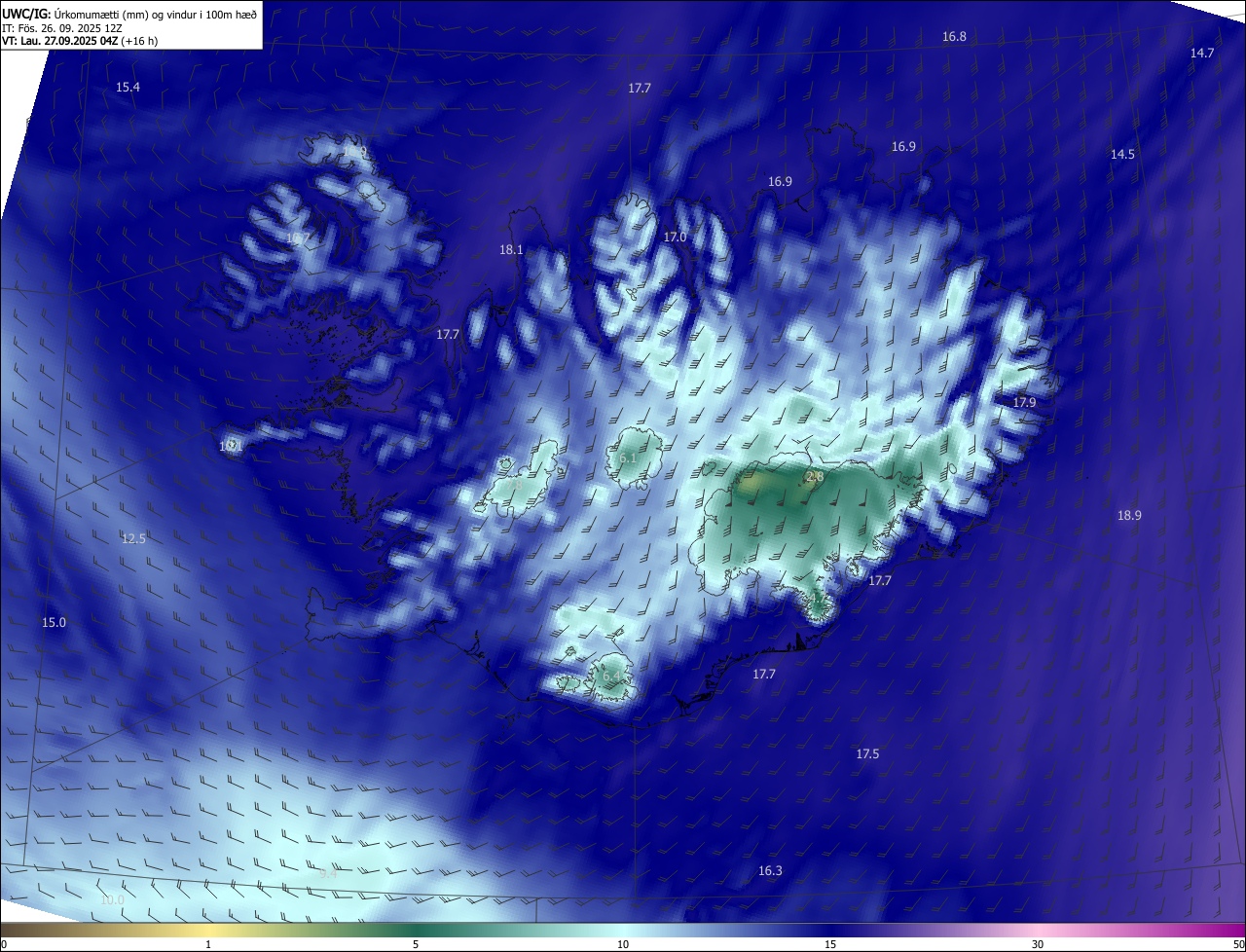Click the 2.8 value on the large glacier
Image resolution: width=1246 pixels, height=952 pixels.
click(815, 477)
